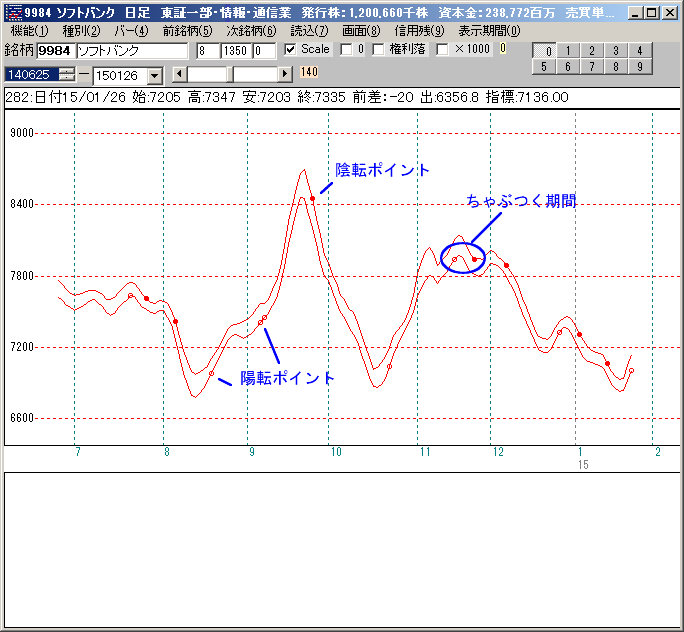Click numbered button 9 in grid
Screen dimensions: 684x632
639,67
